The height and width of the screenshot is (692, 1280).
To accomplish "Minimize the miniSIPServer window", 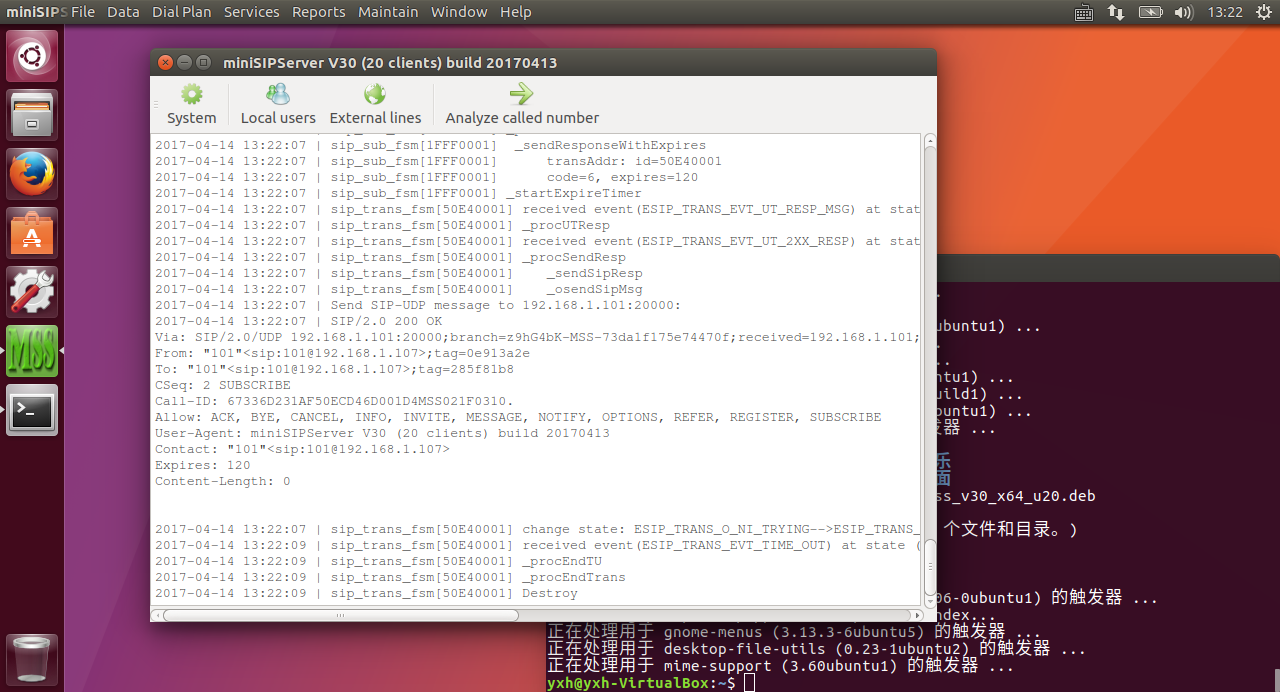I will [x=185, y=62].
